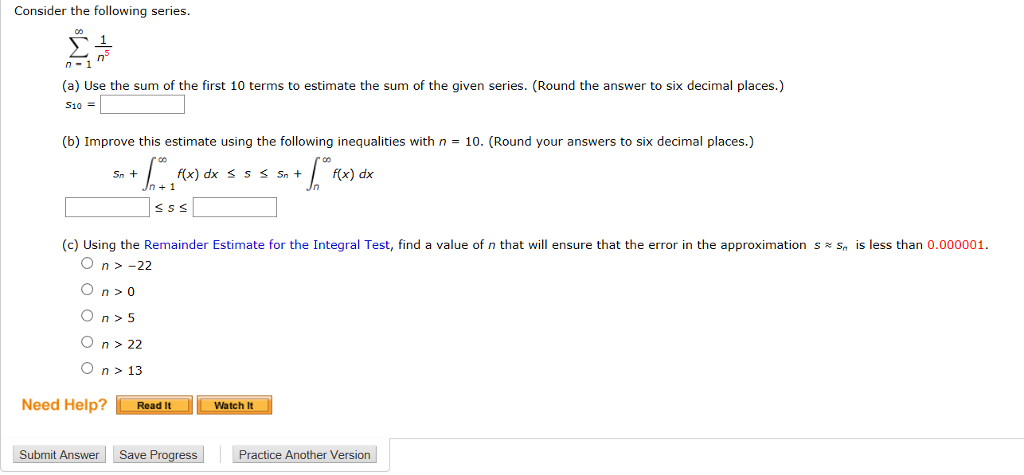The width and height of the screenshot is (1024, 475).
Task: Select the n > 13 option
Action: click(88, 369)
